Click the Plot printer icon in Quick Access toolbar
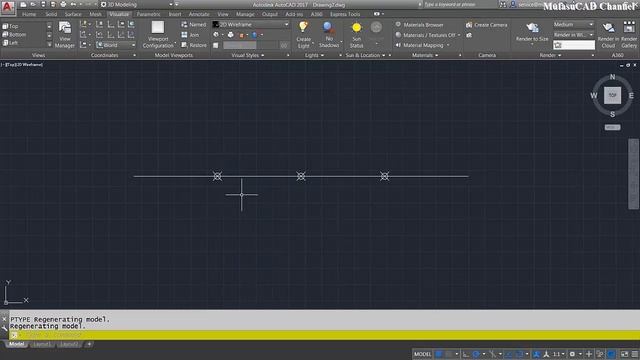Image resolution: width=640 pixels, height=360 pixels. 63,4
